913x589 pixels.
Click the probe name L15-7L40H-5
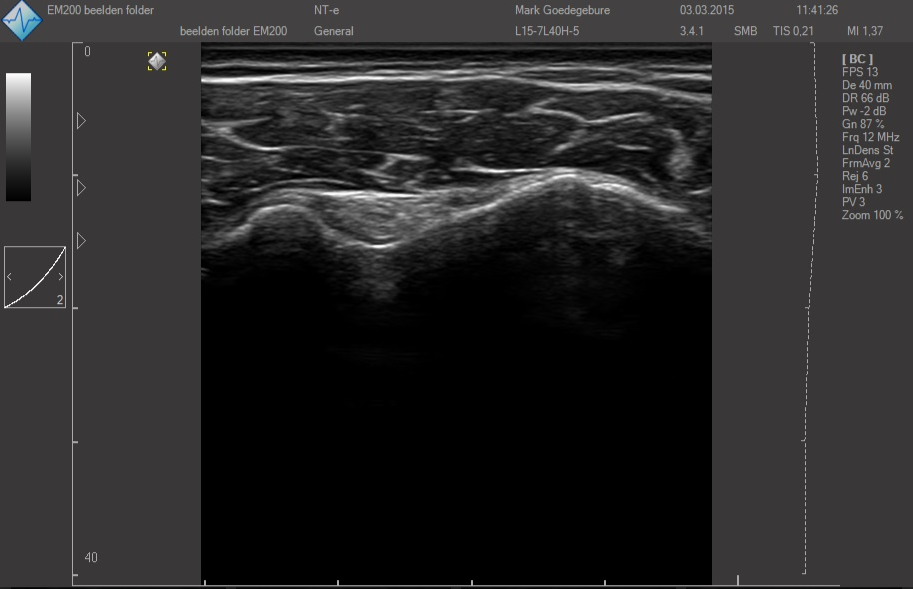(547, 31)
